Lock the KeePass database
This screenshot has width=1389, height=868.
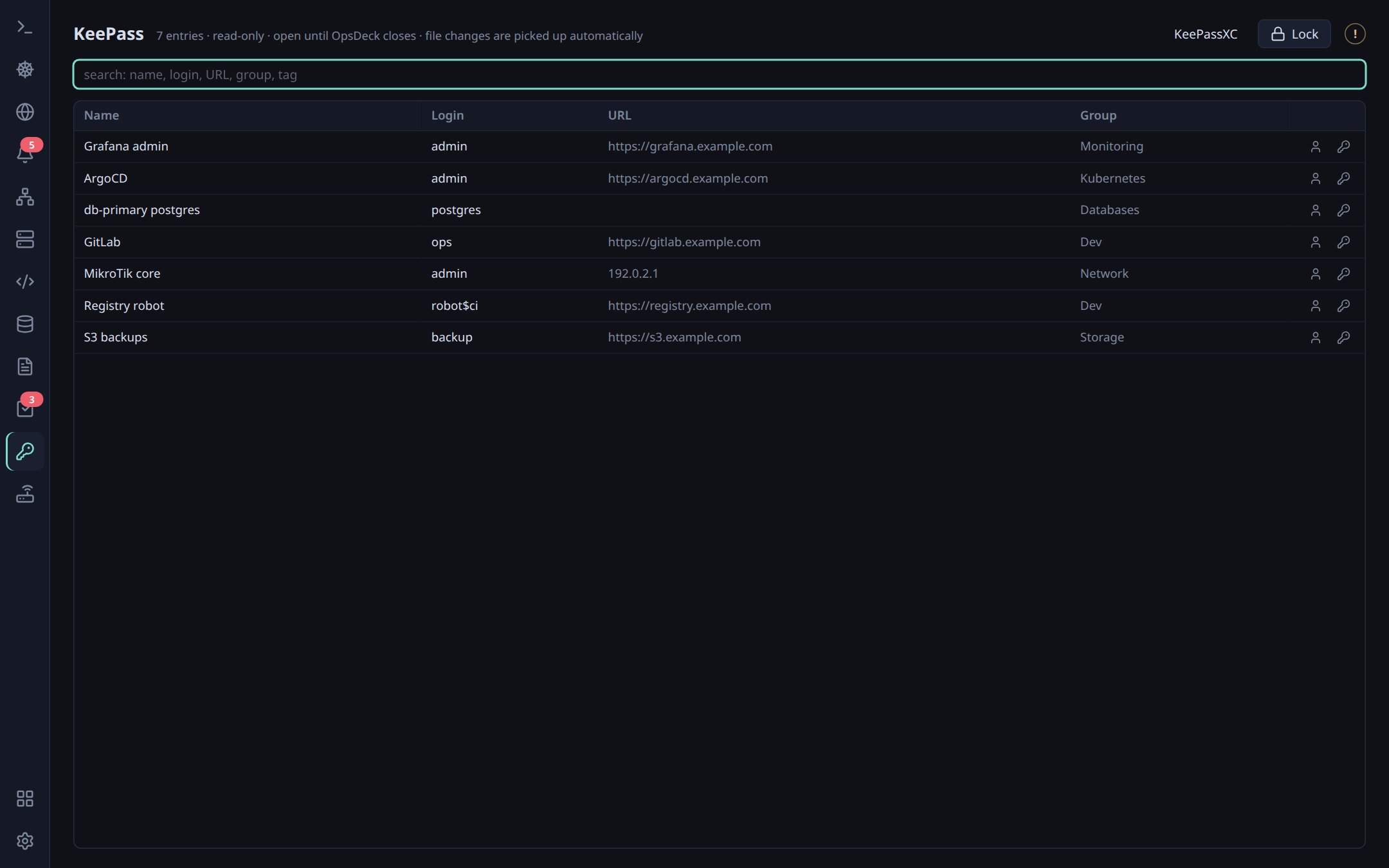1294,34
